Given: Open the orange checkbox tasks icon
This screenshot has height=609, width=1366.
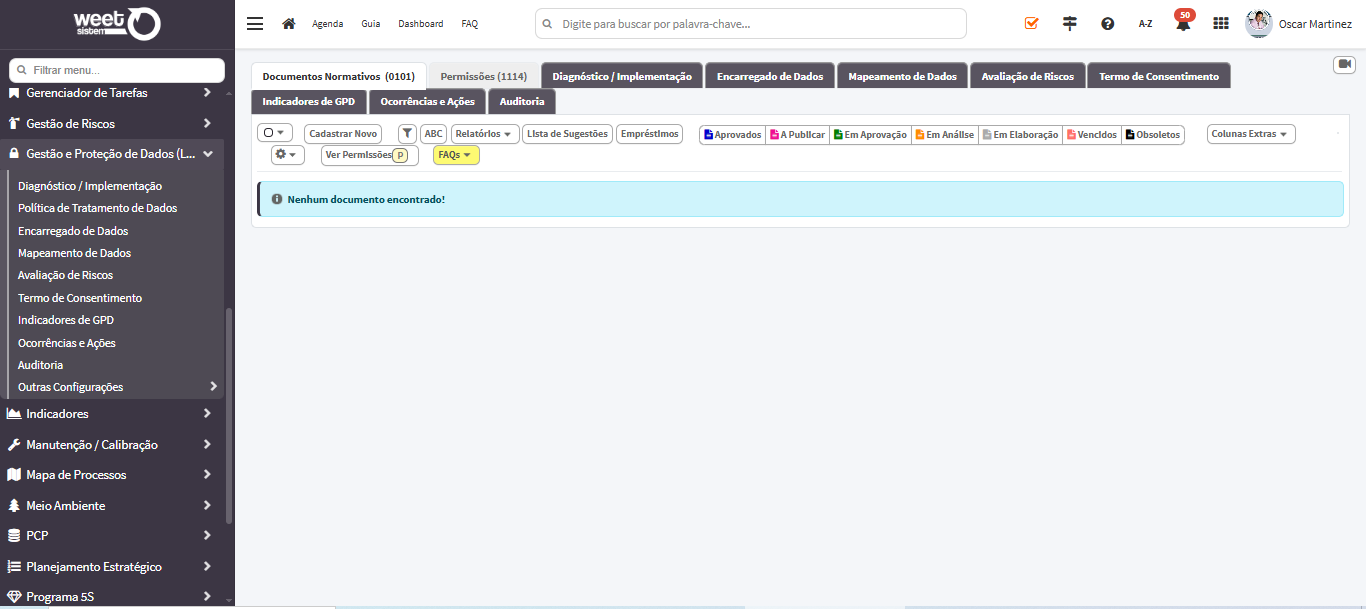Looking at the screenshot, I should tap(1032, 23).
